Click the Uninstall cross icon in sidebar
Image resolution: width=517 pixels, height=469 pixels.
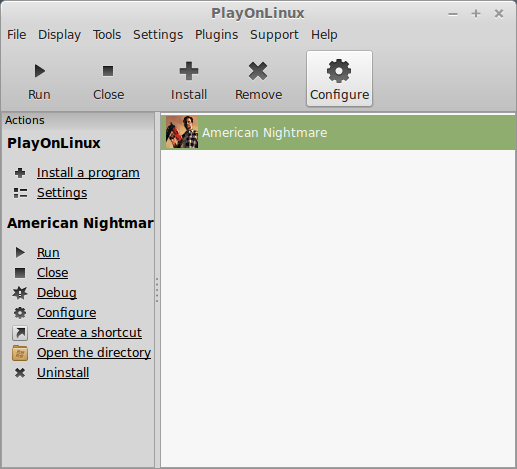tap(20, 373)
